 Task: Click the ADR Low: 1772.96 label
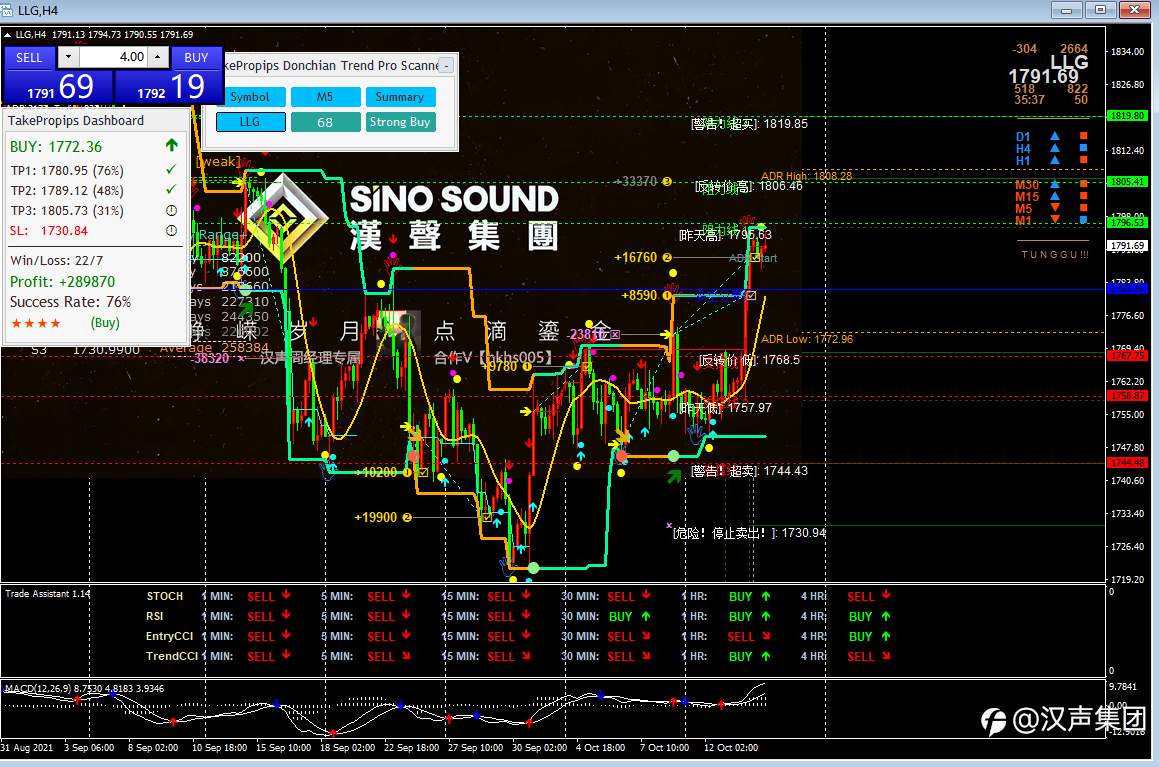807,339
